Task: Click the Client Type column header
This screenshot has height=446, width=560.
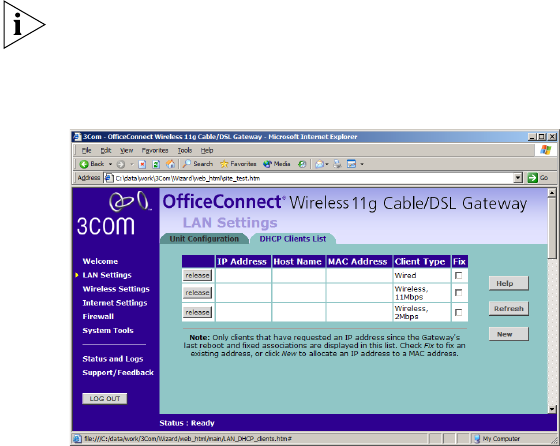Action: click(x=421, y=262)
